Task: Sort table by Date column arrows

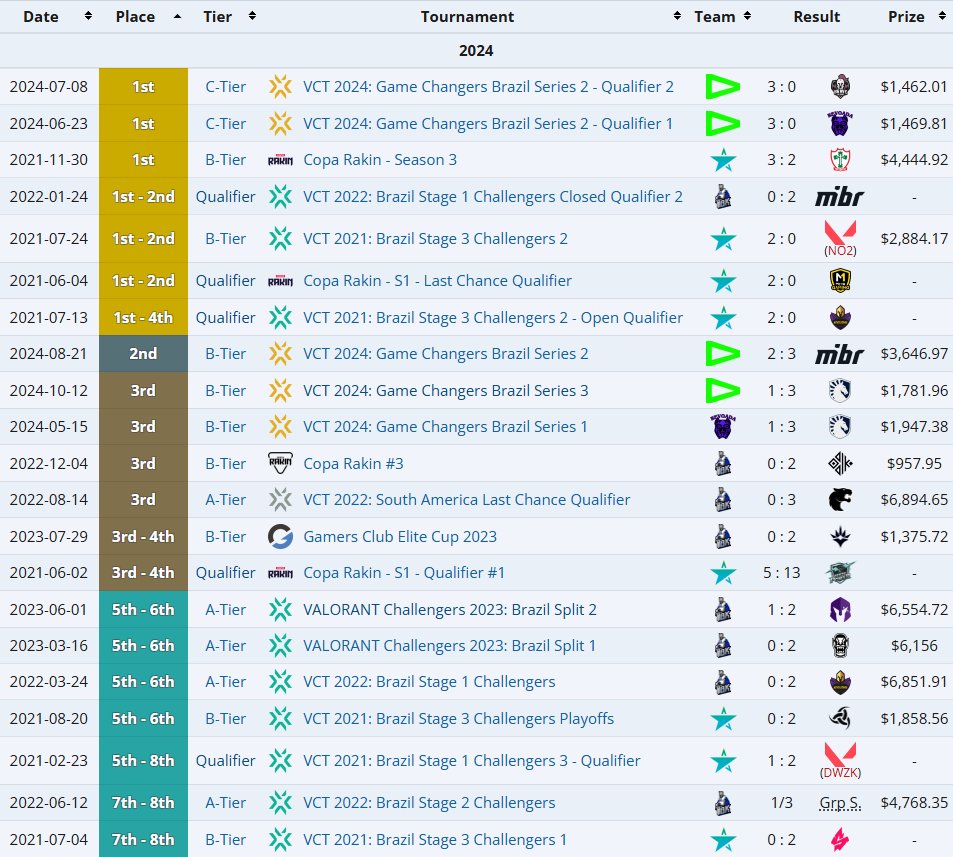Action: click(x=88, y=16)
